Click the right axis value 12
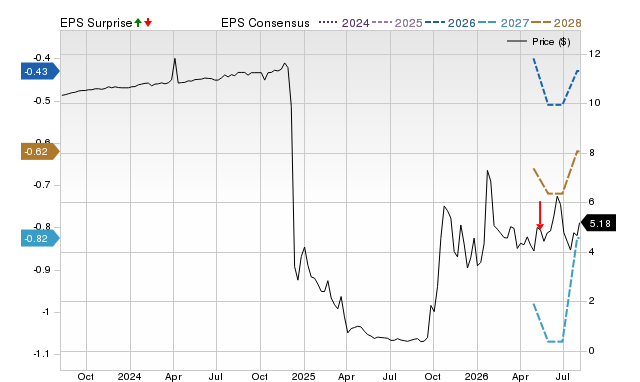The width and height of the screenshot is (640, 382). (x=594, y=53)
